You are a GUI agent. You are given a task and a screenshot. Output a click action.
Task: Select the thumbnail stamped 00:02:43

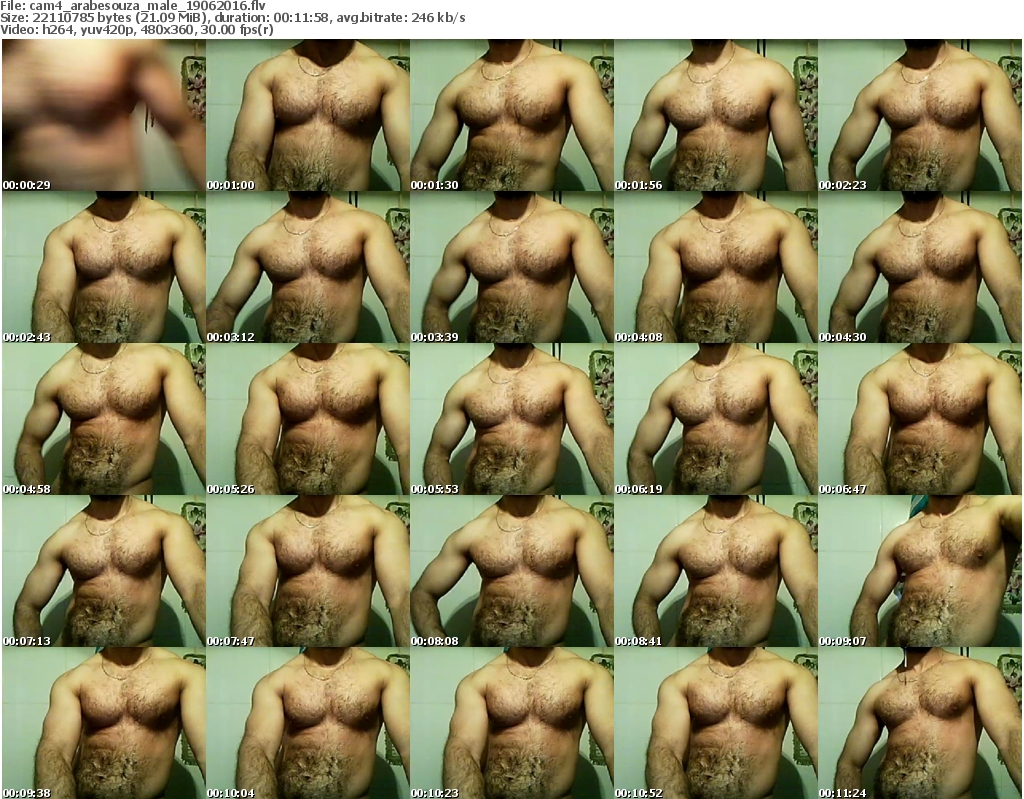tap(104, 267)
